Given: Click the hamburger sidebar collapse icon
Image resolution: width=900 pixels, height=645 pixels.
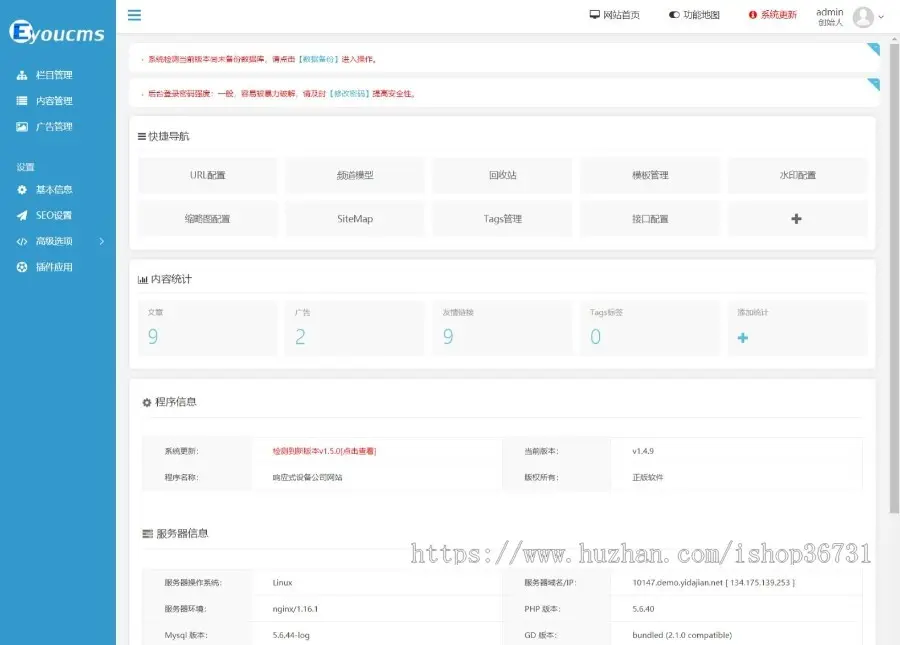Looking at the screenshot, I should (134, 15).
